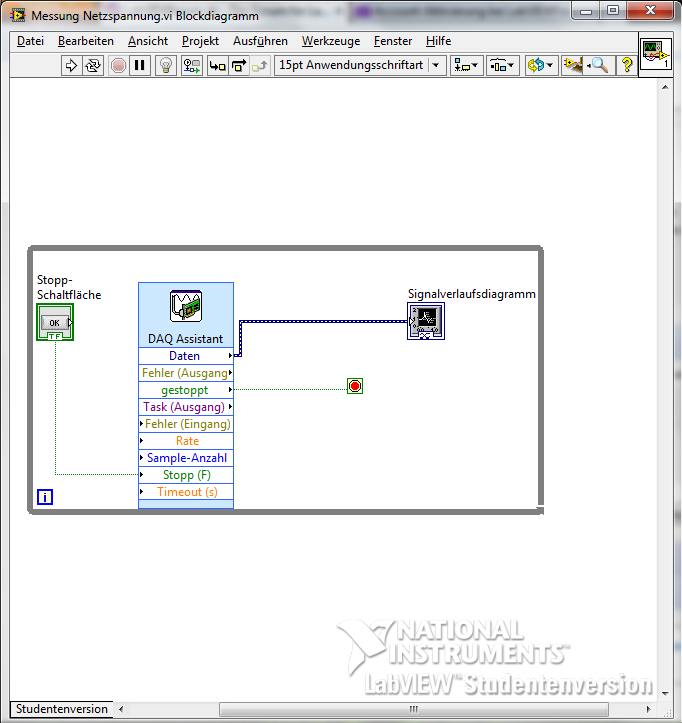
Task: Open the Distribute Objects dropdown
Action: coord(502,65)
